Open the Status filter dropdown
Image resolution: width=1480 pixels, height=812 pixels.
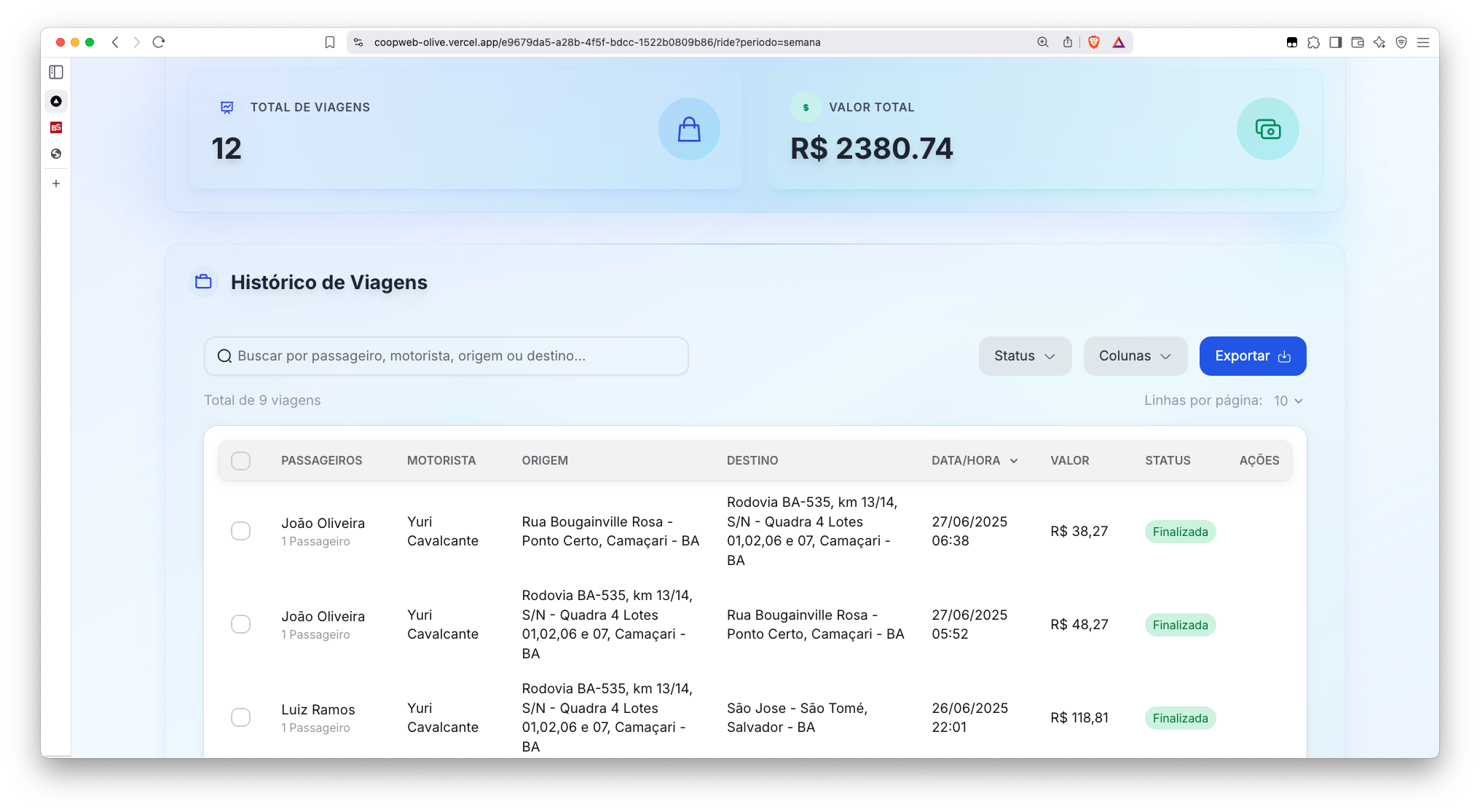click(1025, 356)
